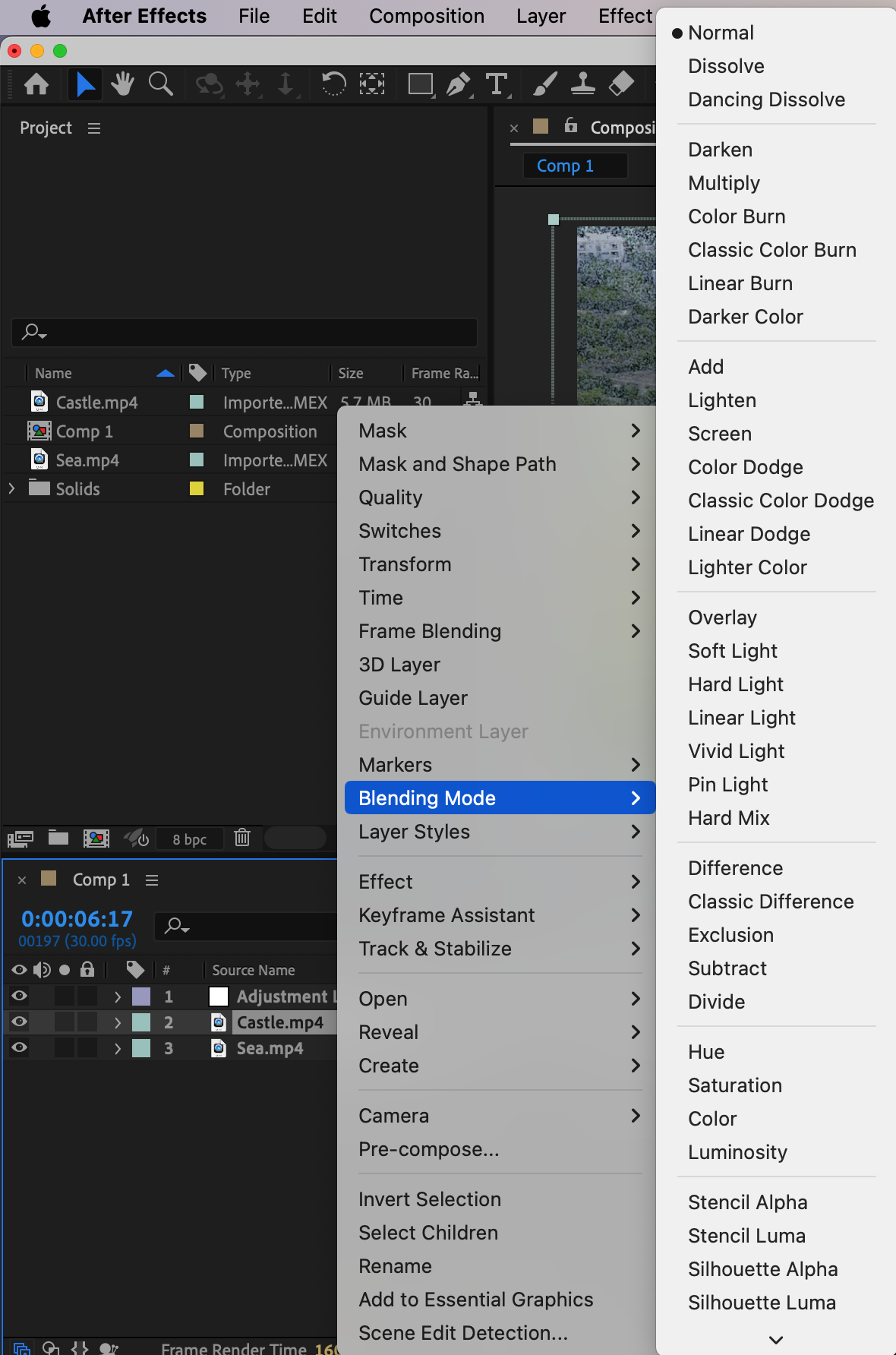Expand Castle.mp4 layer properties
896x1355 pixels.
pyautogui.click(x=118, y=1022)
